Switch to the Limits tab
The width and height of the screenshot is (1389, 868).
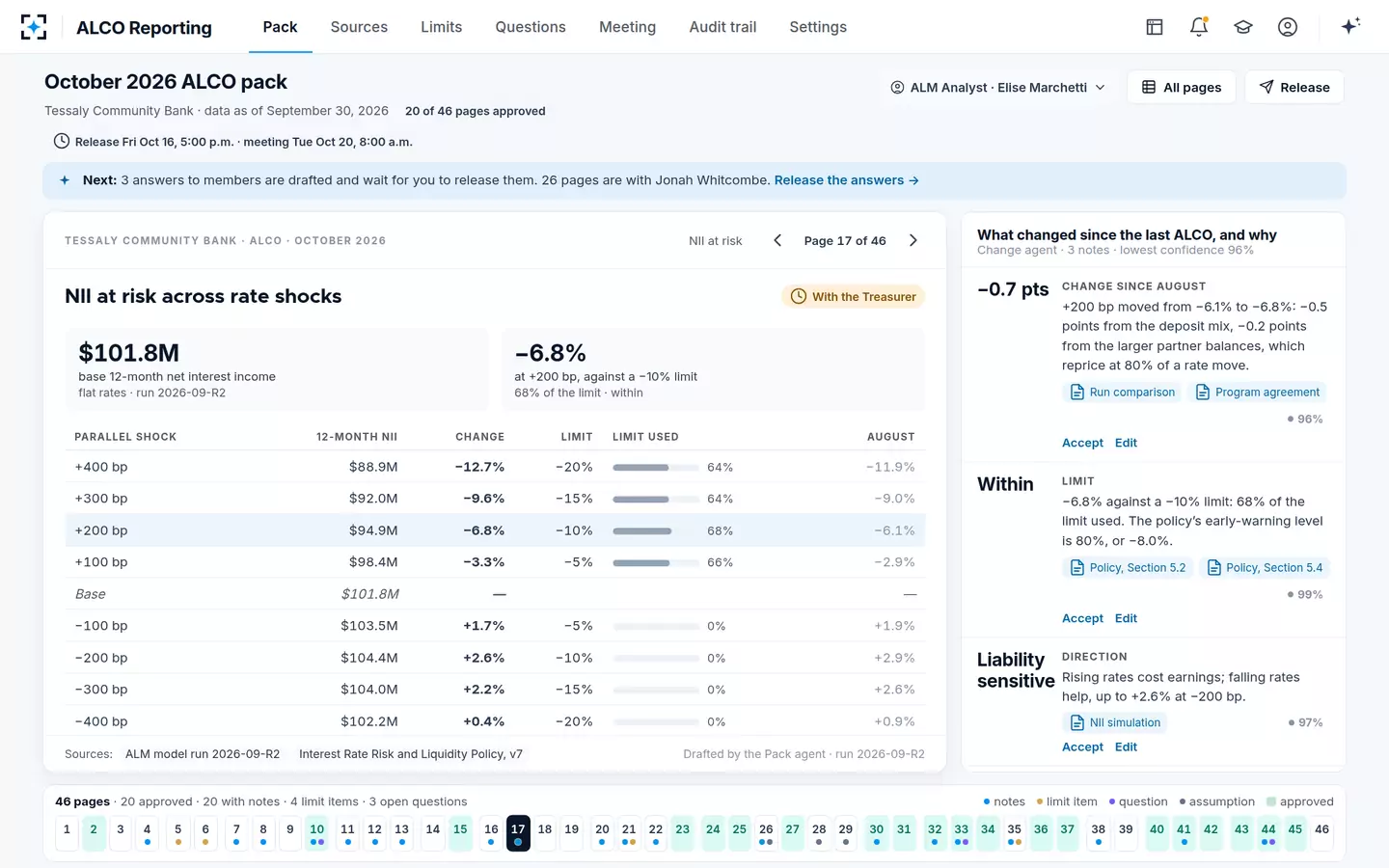tap(441, 27)
